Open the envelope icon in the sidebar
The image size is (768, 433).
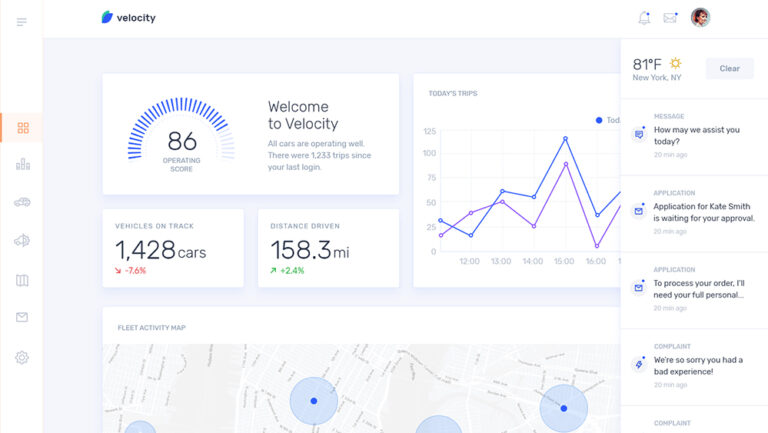[x=22, y=318]
